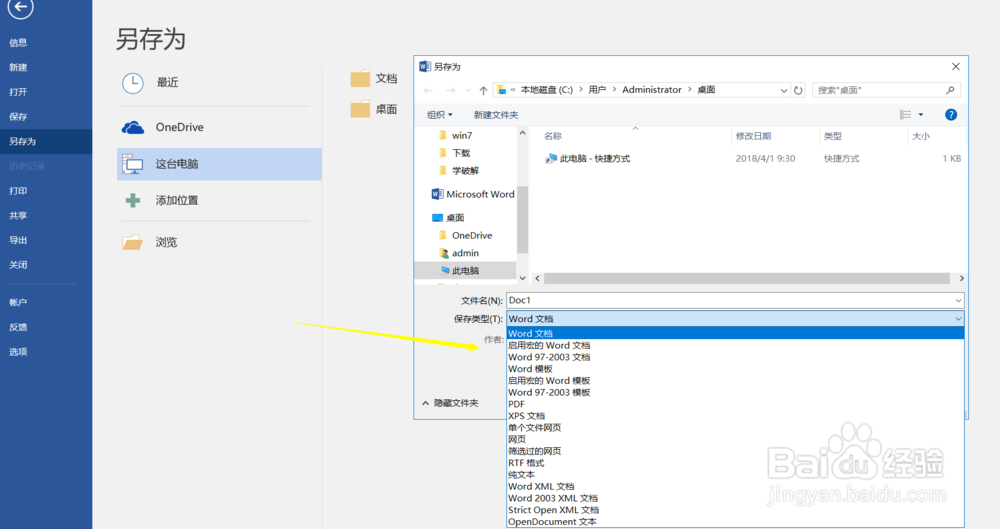1000x529 pixels.
Task: Open the 文档 folder icon
Action: point(360,78)
